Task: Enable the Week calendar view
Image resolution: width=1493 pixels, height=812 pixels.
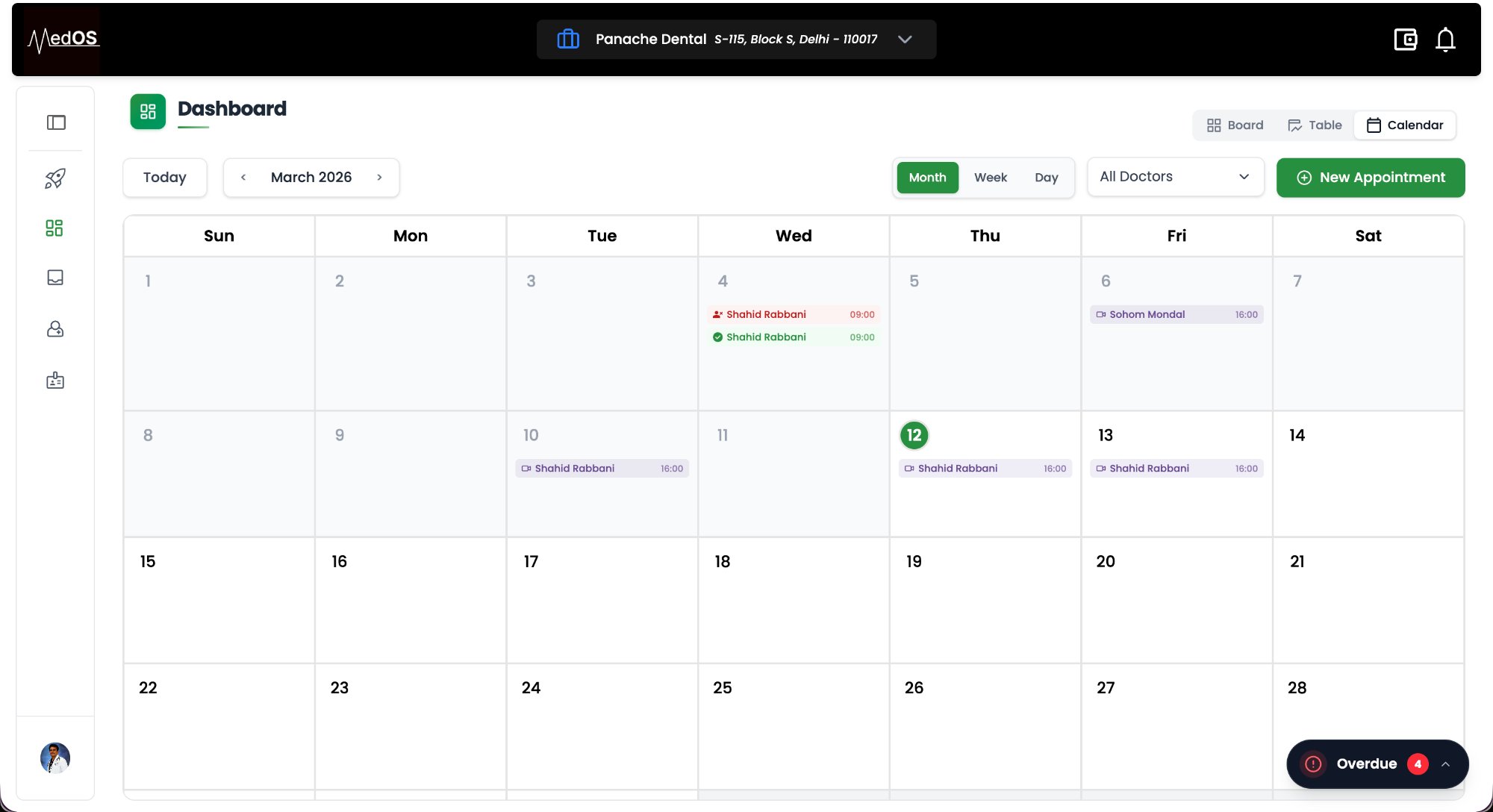Action: point(990,177)
